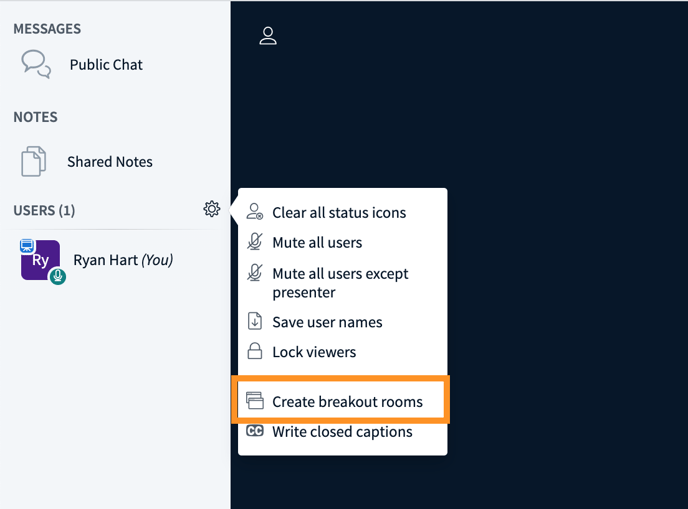Viewport: 688px width, 509px height.
Task: Click the Shared Notes document icon
Action: [34, 161]
